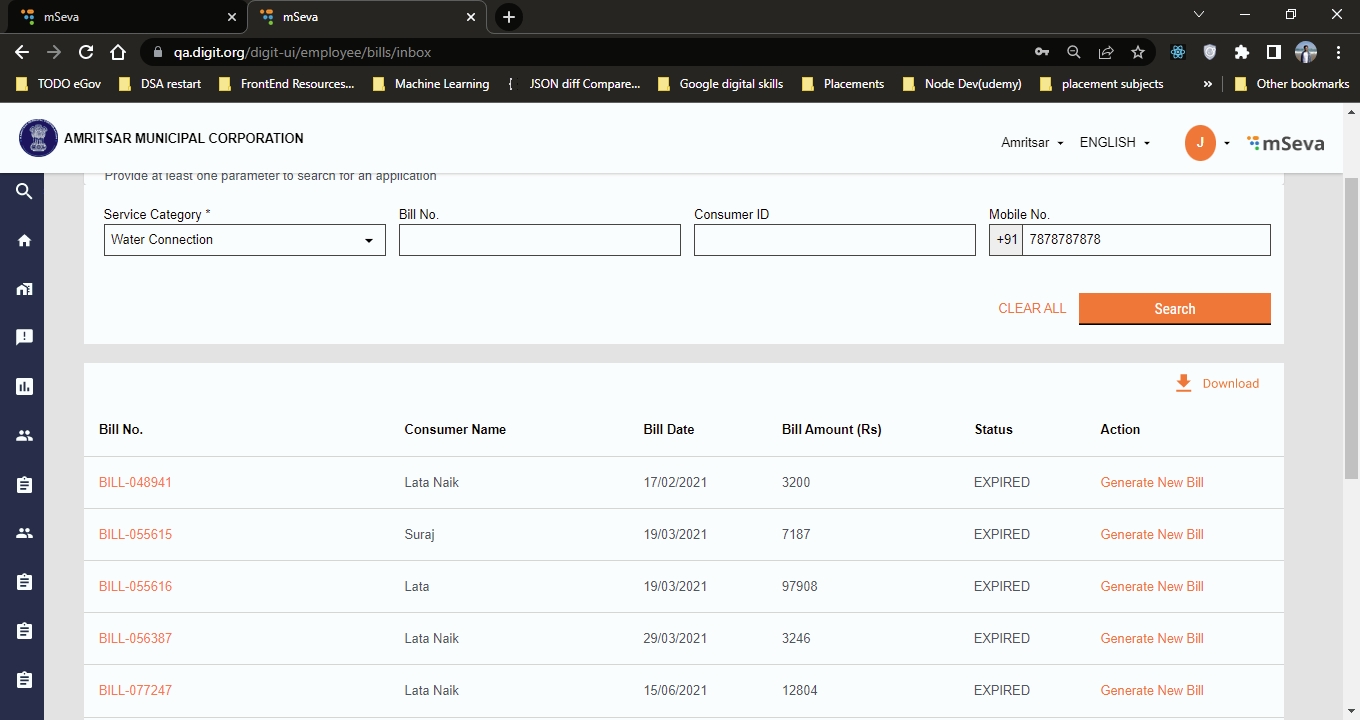Screen dimensions: 1360x720
Task: Click the search icon in left sidebar
Action: 24,191
